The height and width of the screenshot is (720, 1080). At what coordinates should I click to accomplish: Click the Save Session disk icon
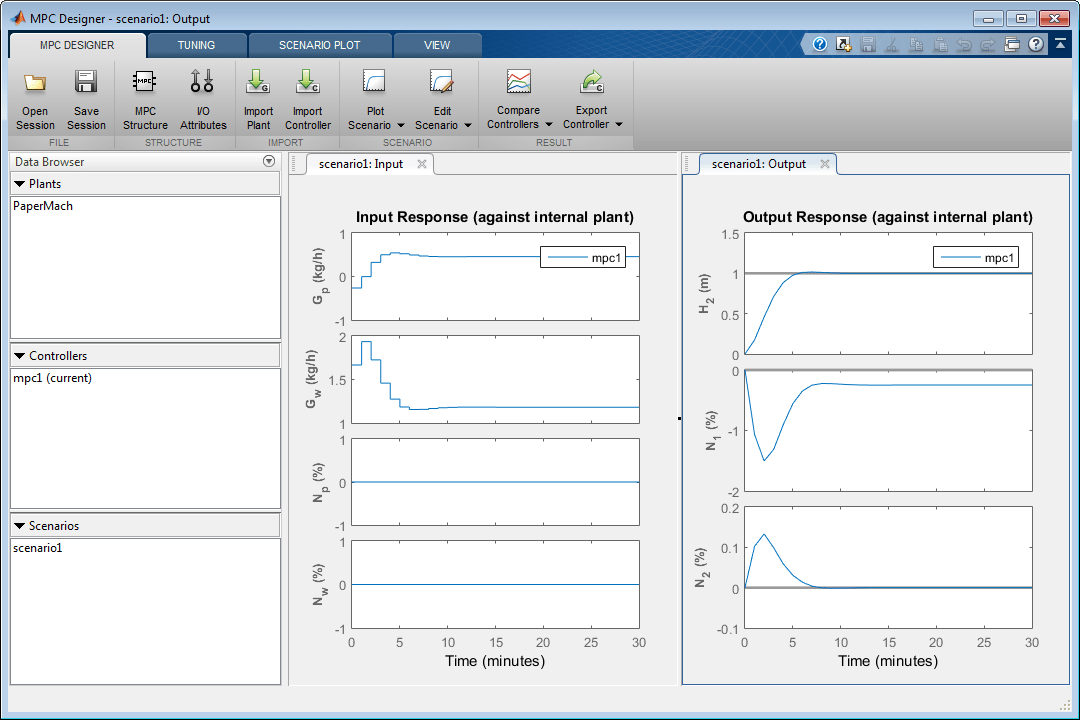(86, 82)
